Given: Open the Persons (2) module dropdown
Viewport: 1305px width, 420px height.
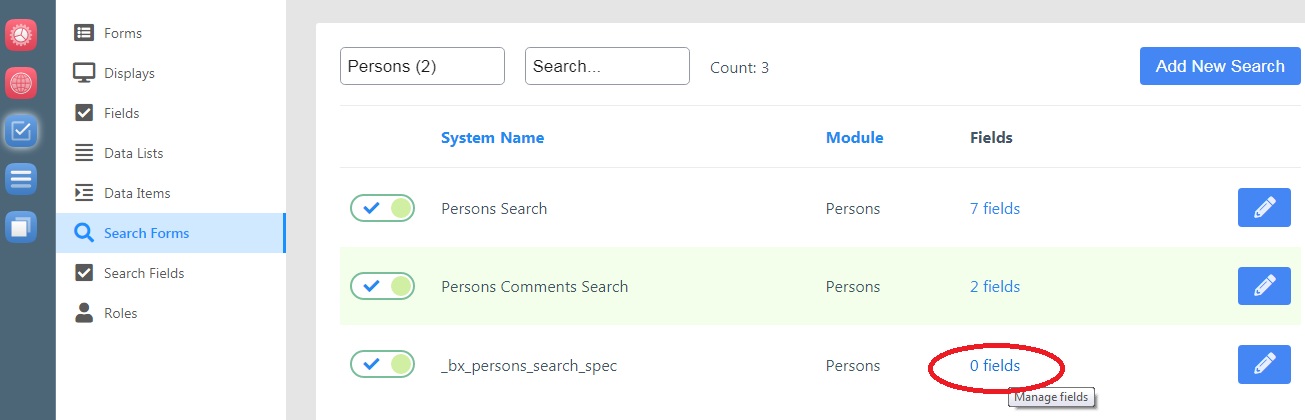Looking at the screenshot, I should point(422,66).
